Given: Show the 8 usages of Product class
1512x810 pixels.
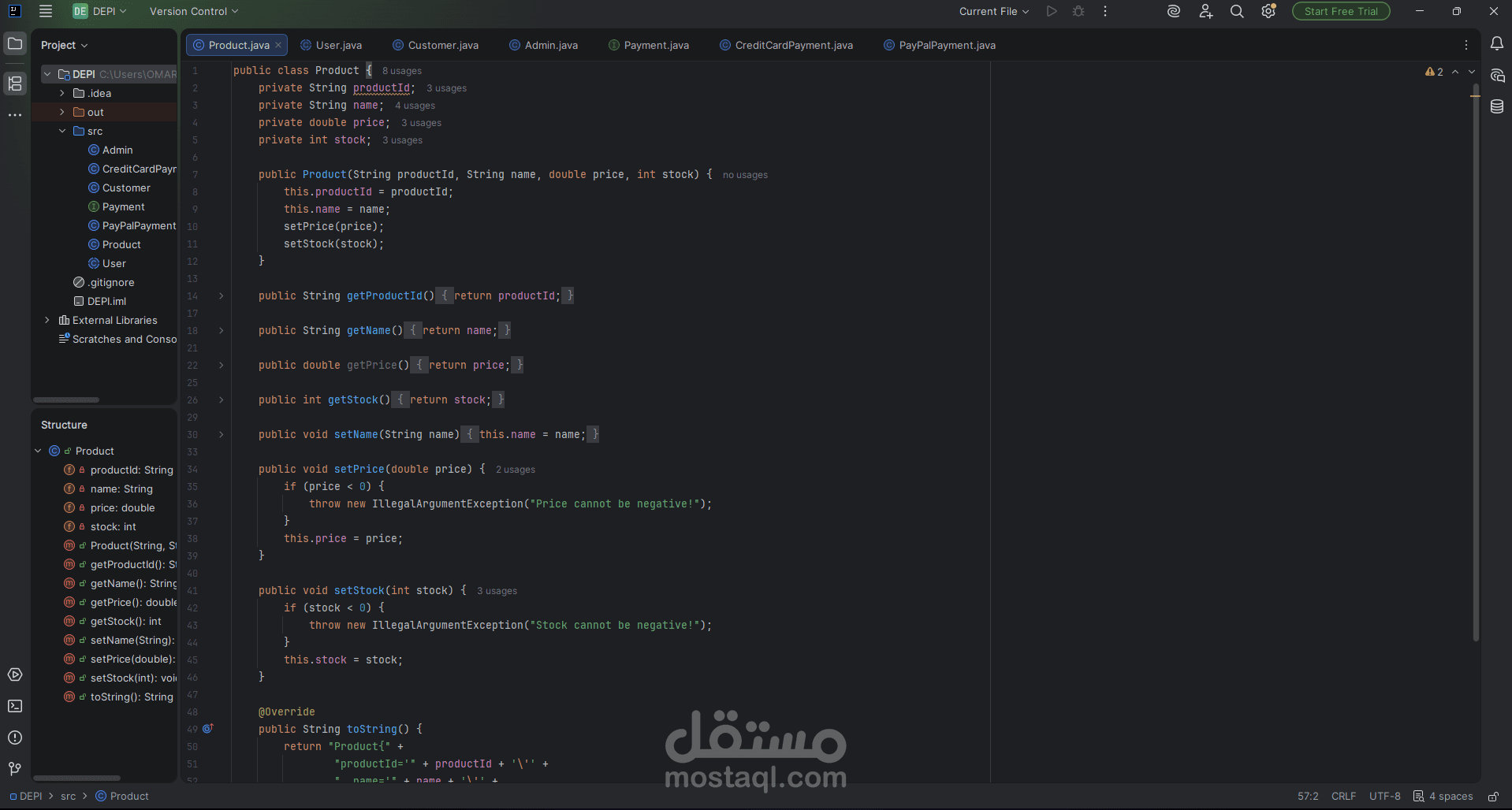Looking at the screenshot, I should [x=402, y=71].
